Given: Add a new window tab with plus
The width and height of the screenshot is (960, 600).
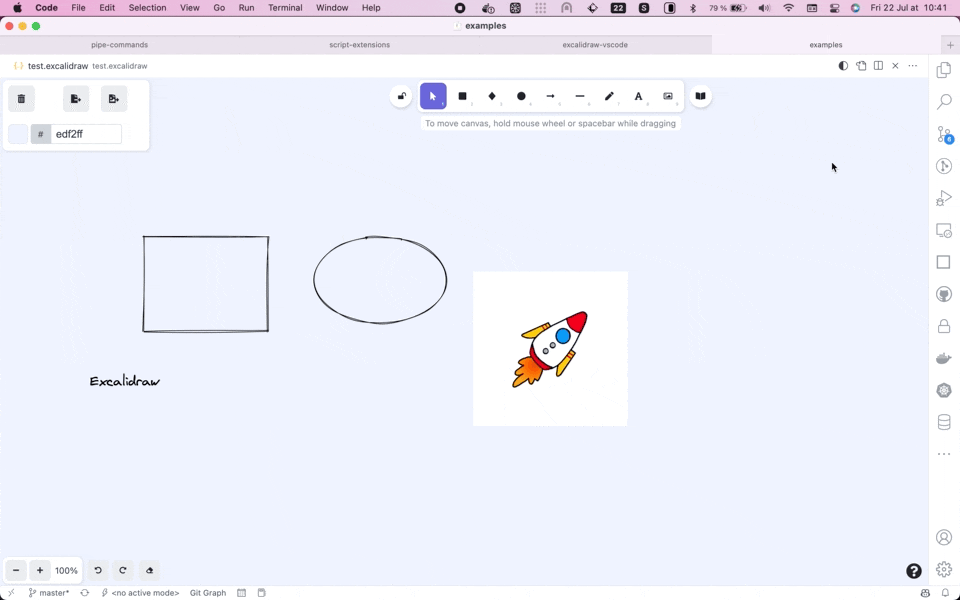Looking at the screenshot, I should (950, 45).
